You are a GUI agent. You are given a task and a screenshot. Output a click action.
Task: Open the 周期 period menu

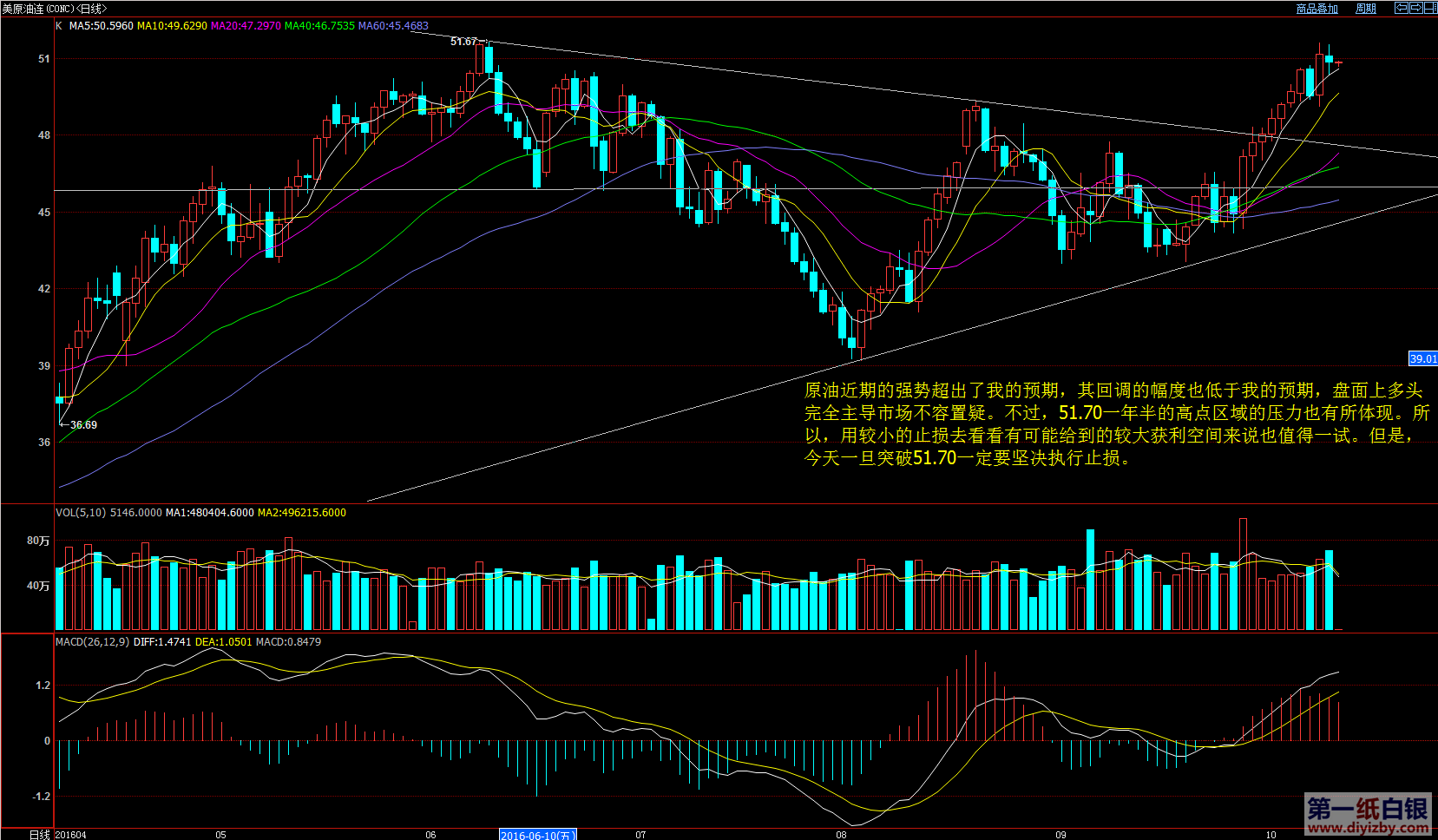1366,9
